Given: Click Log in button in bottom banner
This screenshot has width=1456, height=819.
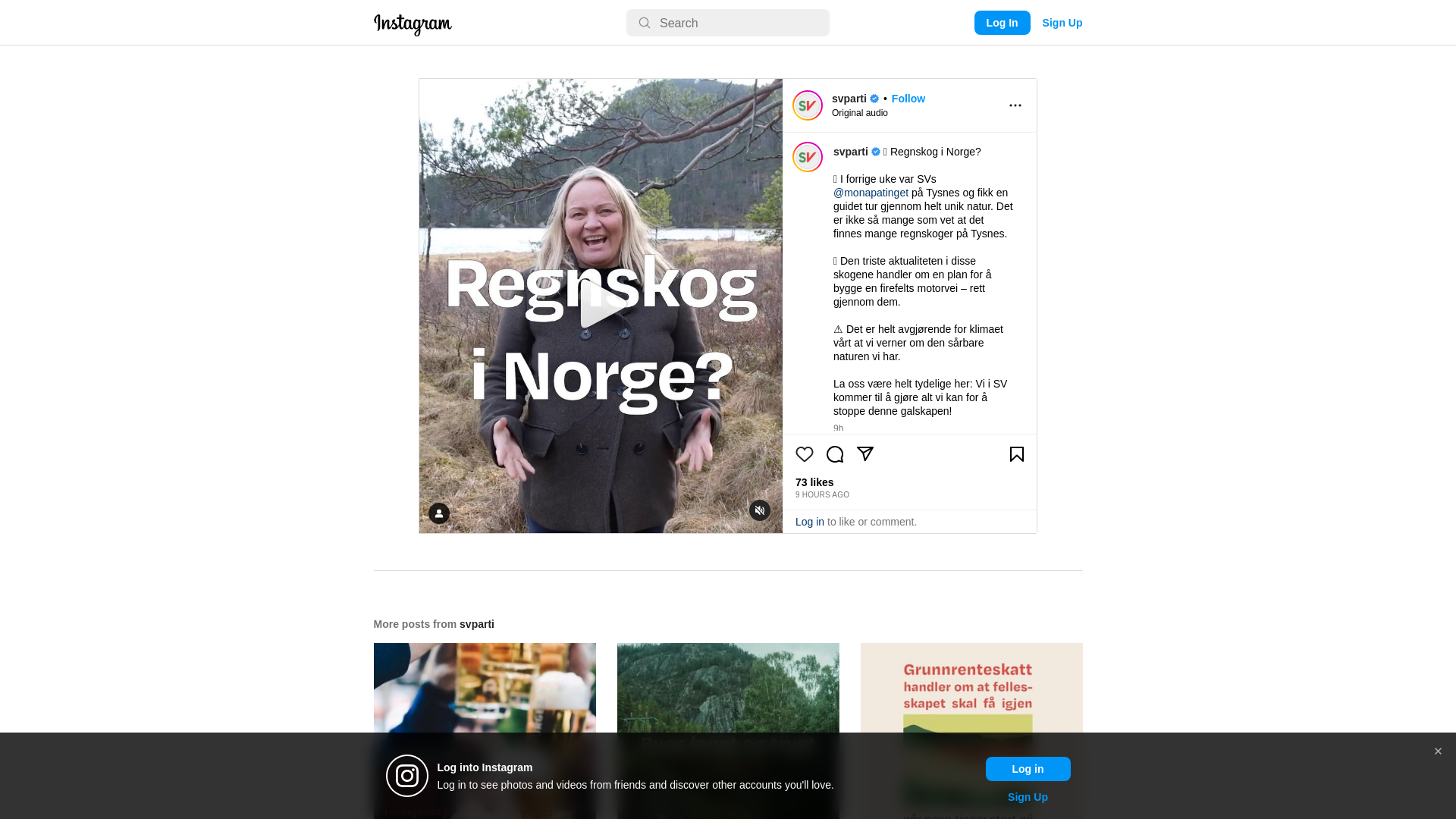Looking at the screenshot, I should click(1028, 769).
